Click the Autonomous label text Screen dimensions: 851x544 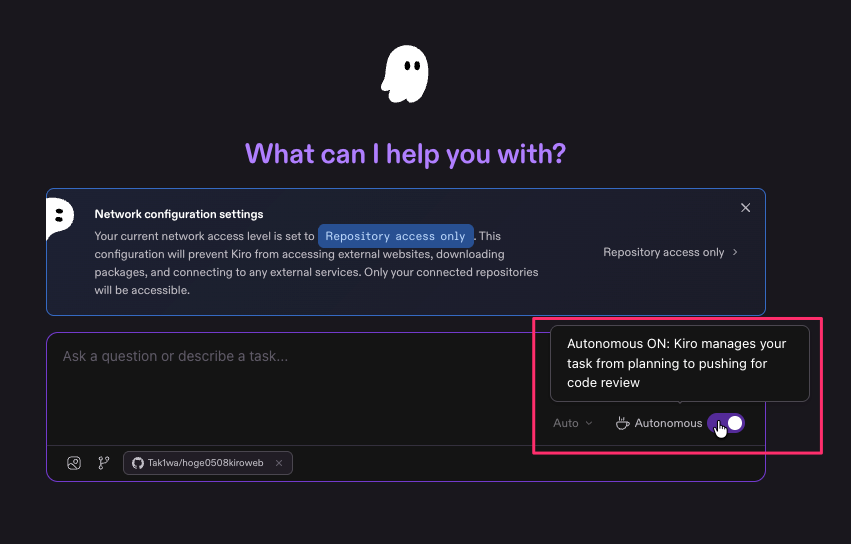click(668, 423)
